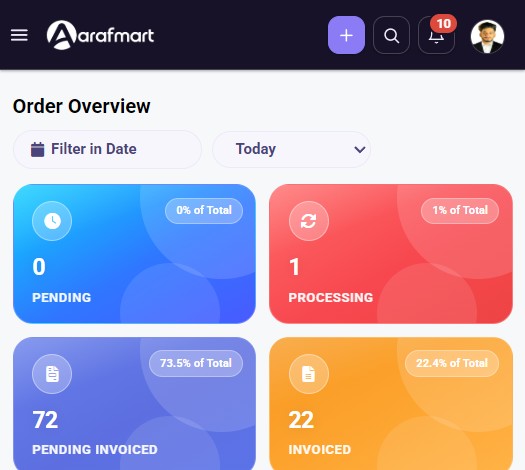525x470 pixels.
Task: Click the file icon on Invoiced card
Action: 309,374
